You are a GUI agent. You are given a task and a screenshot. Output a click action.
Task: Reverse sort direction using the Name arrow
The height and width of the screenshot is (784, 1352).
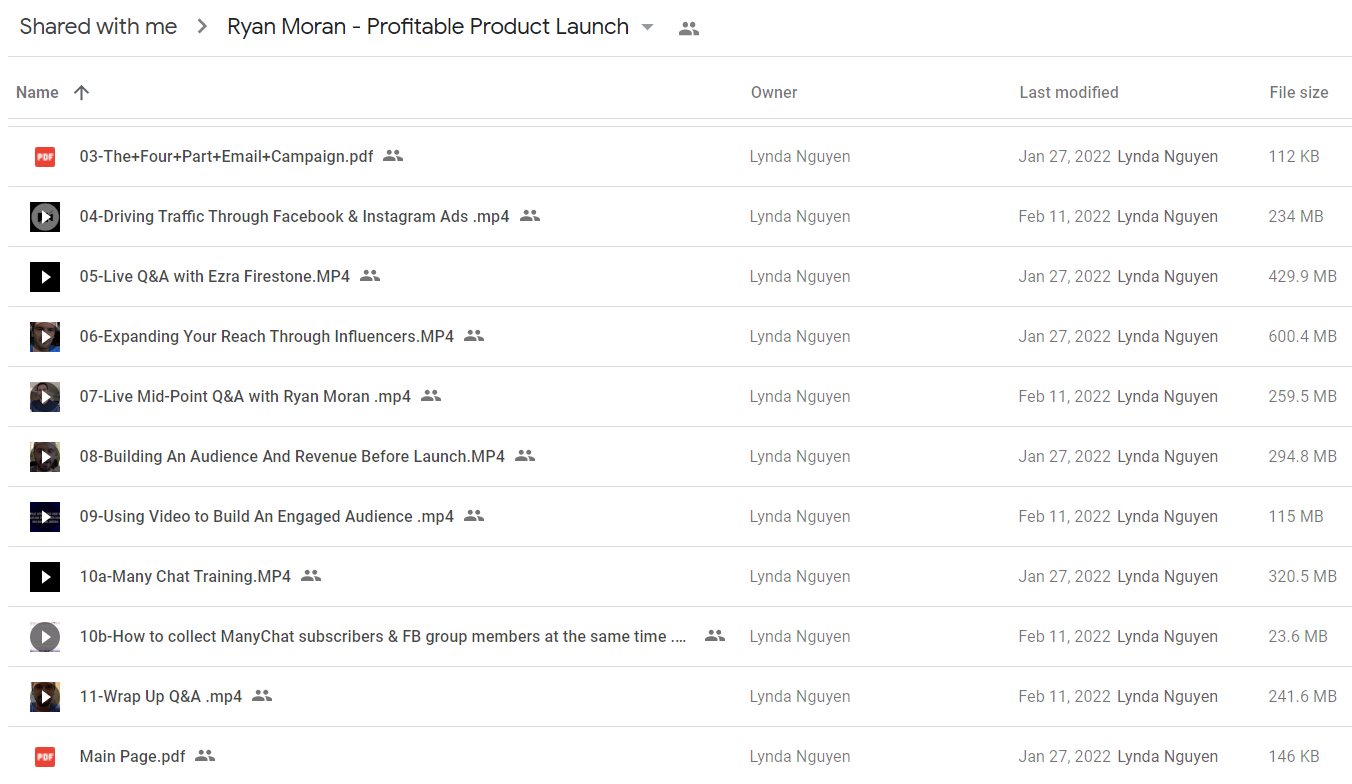(x=82, y=92)
